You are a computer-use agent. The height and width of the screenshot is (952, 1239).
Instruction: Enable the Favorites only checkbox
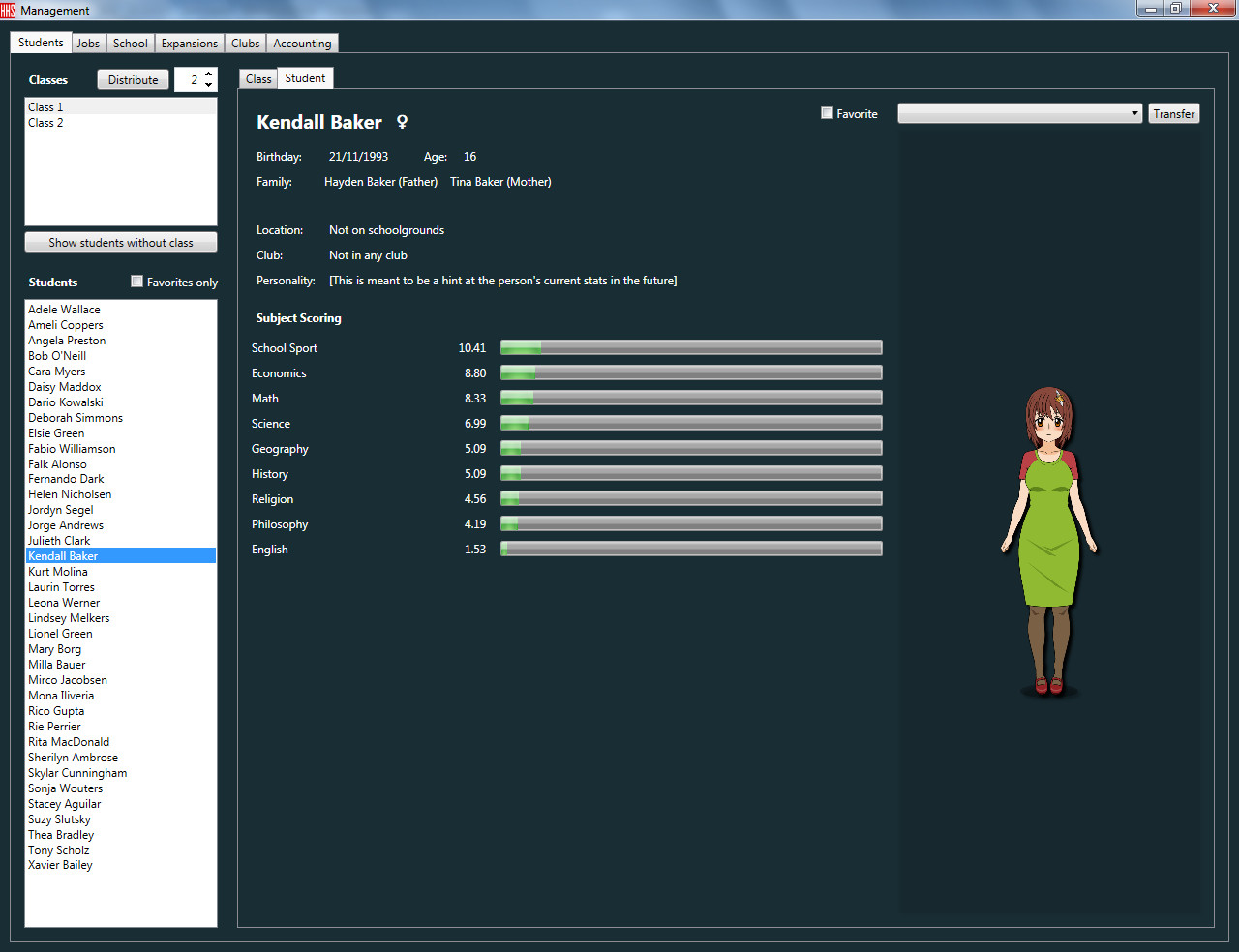pyautogui.click(x=136, y=282)
